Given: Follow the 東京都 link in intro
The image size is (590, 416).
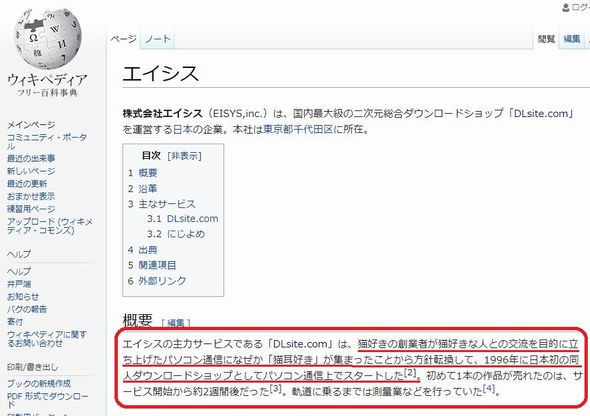Looking at the screenshot, I should (278, 130).
